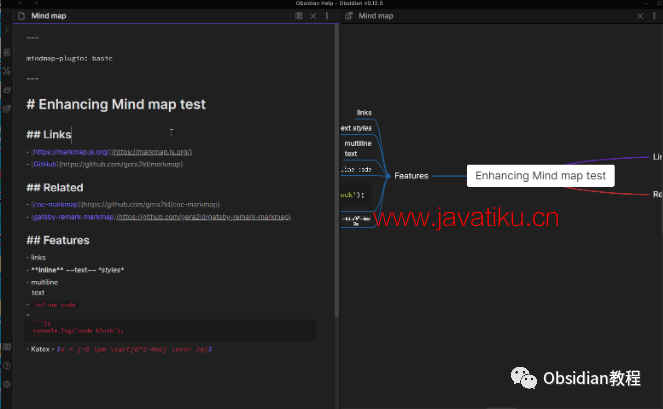663x409 pixels.
Task: Click the inline text styles list line
Action: coord(75,270)
